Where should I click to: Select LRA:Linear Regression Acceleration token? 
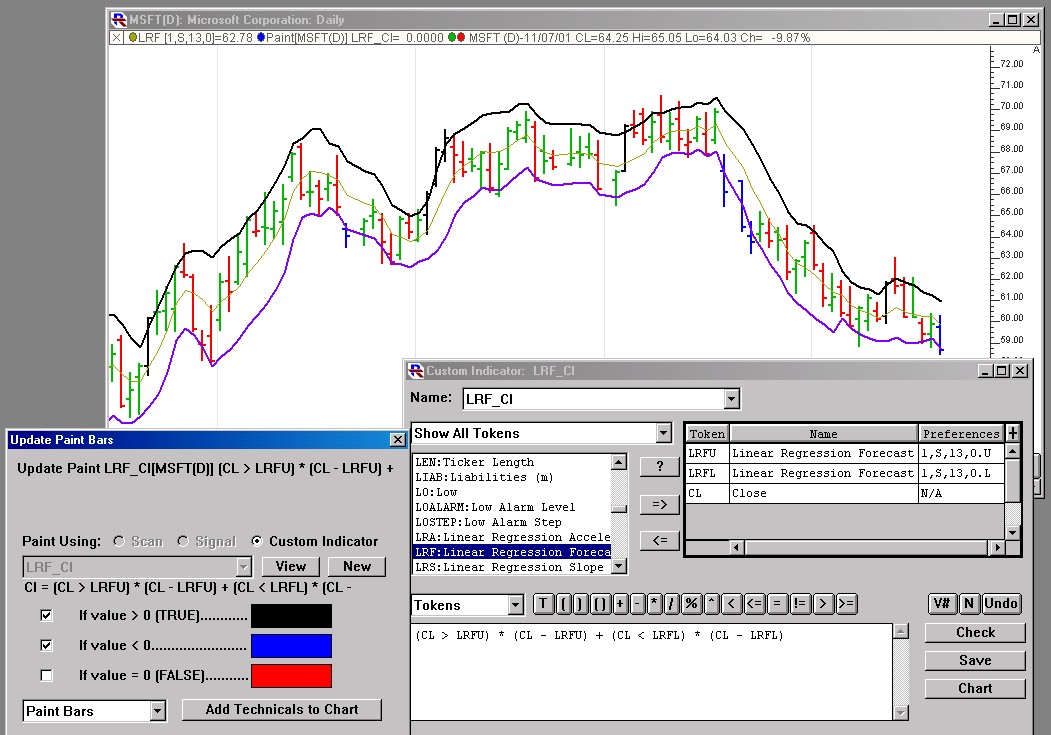click(512, 537)
